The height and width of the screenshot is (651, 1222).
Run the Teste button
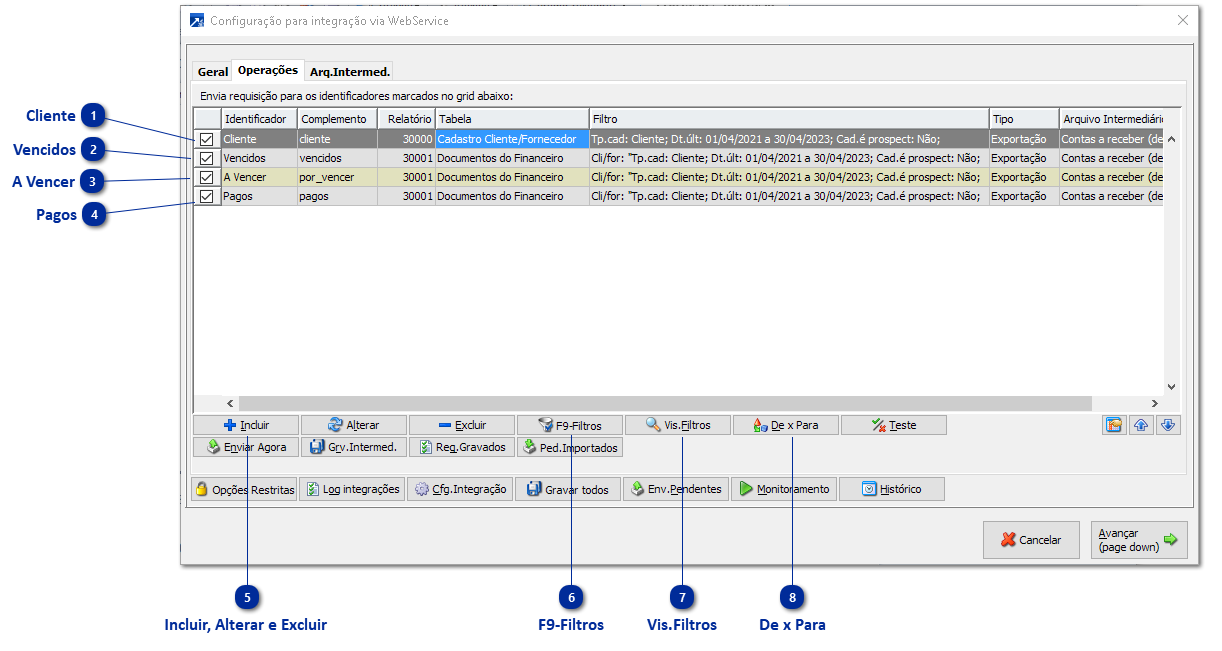coord(894,425)
